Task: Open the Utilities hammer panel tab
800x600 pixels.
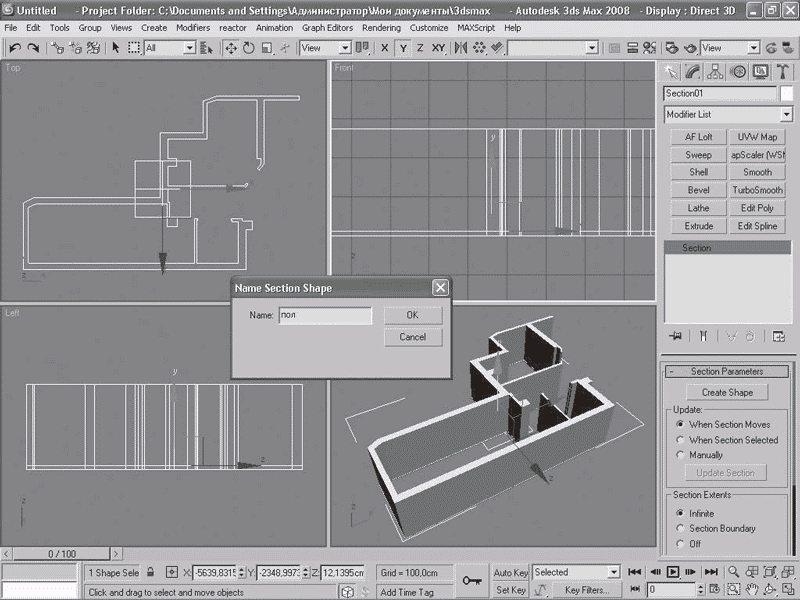Action: point(783,72)
